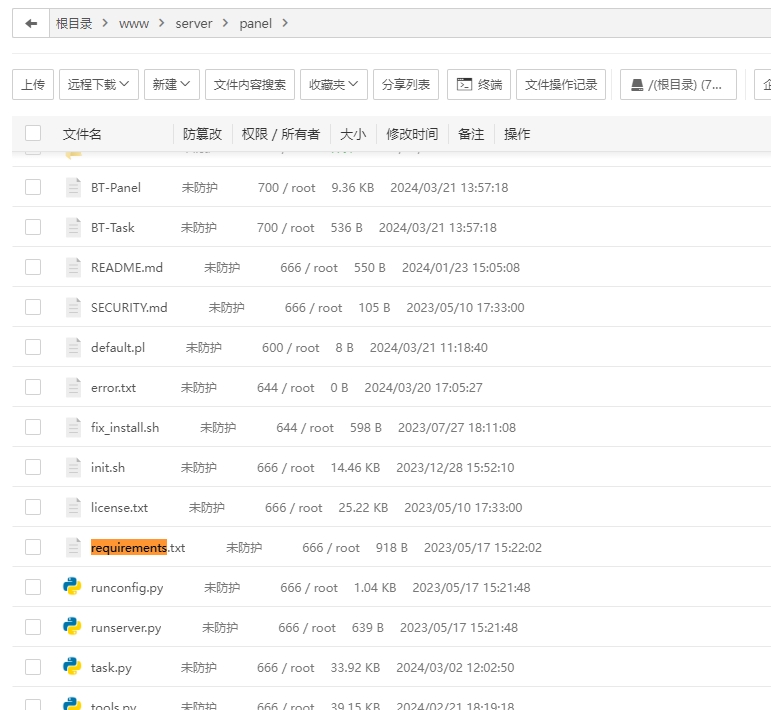Viewport: 771px width, 710px height.
Task: Tick the task.py checkbox
Action: (33, 667)
